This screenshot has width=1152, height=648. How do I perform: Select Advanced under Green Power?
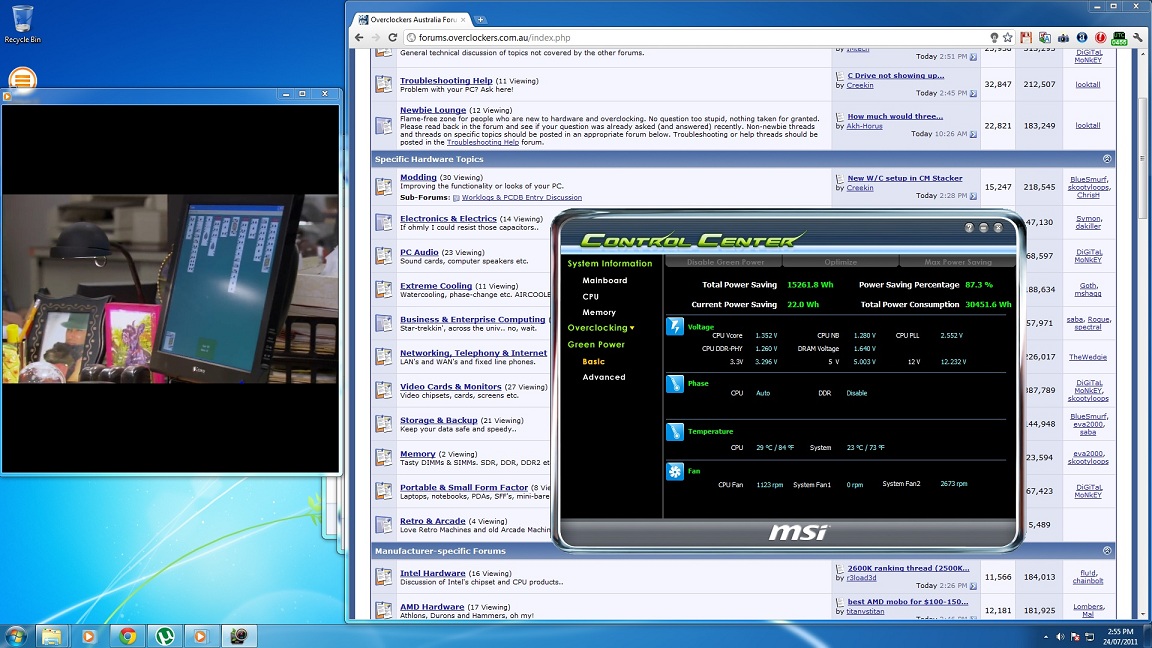pos(604,377)
